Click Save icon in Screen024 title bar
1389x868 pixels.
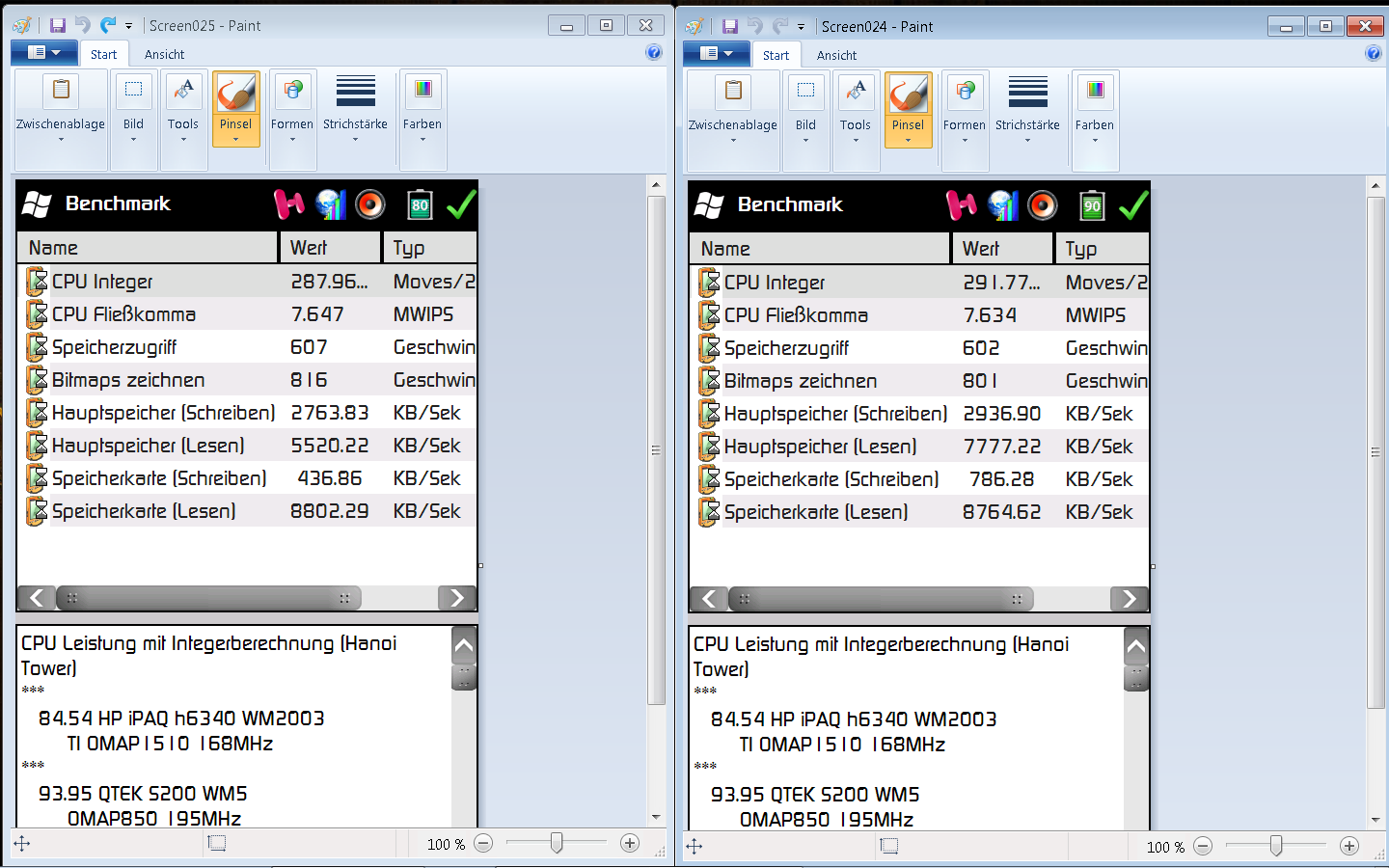(730, 26)
